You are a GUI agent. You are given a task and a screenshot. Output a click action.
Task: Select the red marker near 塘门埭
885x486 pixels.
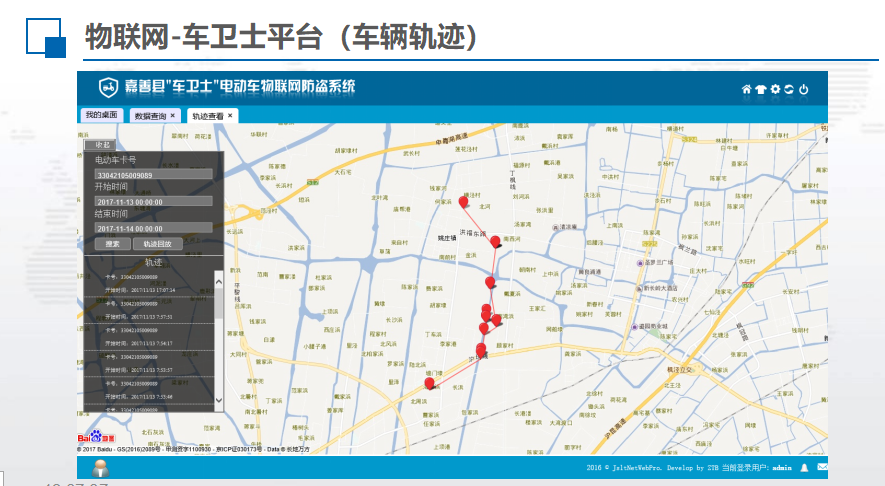point(430,383)
